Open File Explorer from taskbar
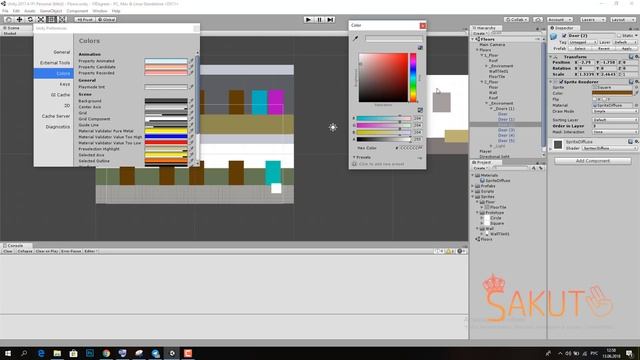Image resolution: width=640 pixels, height=360 pixels. coord(57,353)
